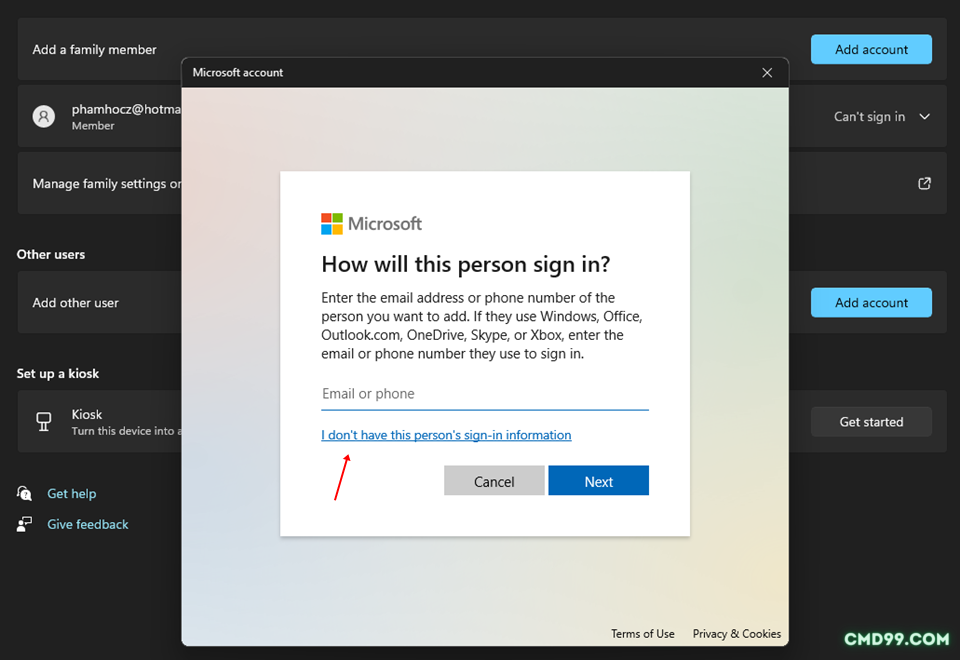Click the Next button
Screen dimensions: 960x660
click(598, 481)
